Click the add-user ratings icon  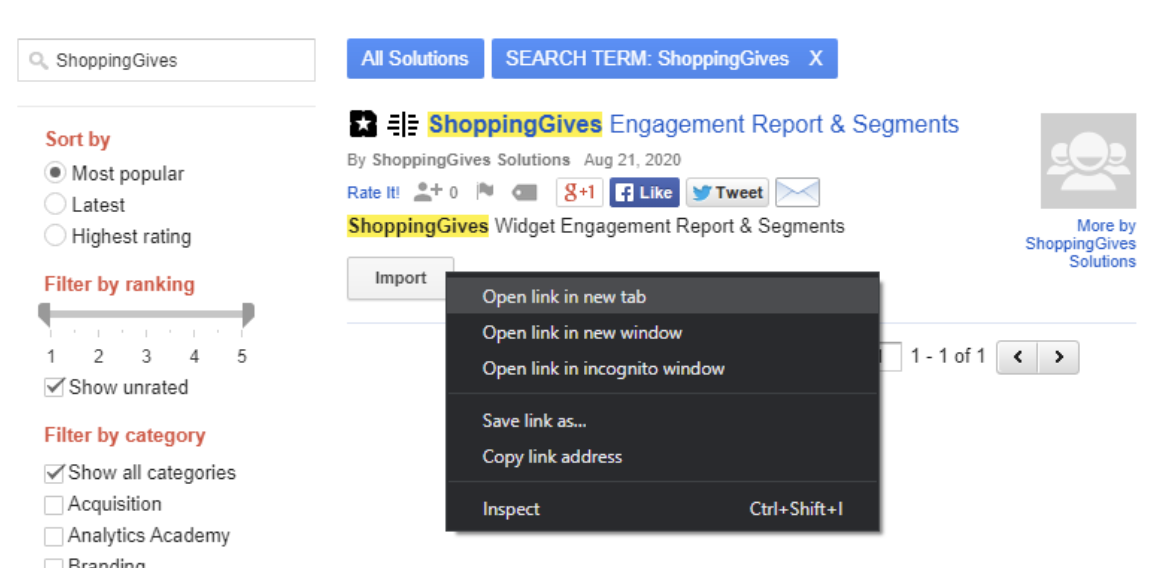click(x=428, y=192)
